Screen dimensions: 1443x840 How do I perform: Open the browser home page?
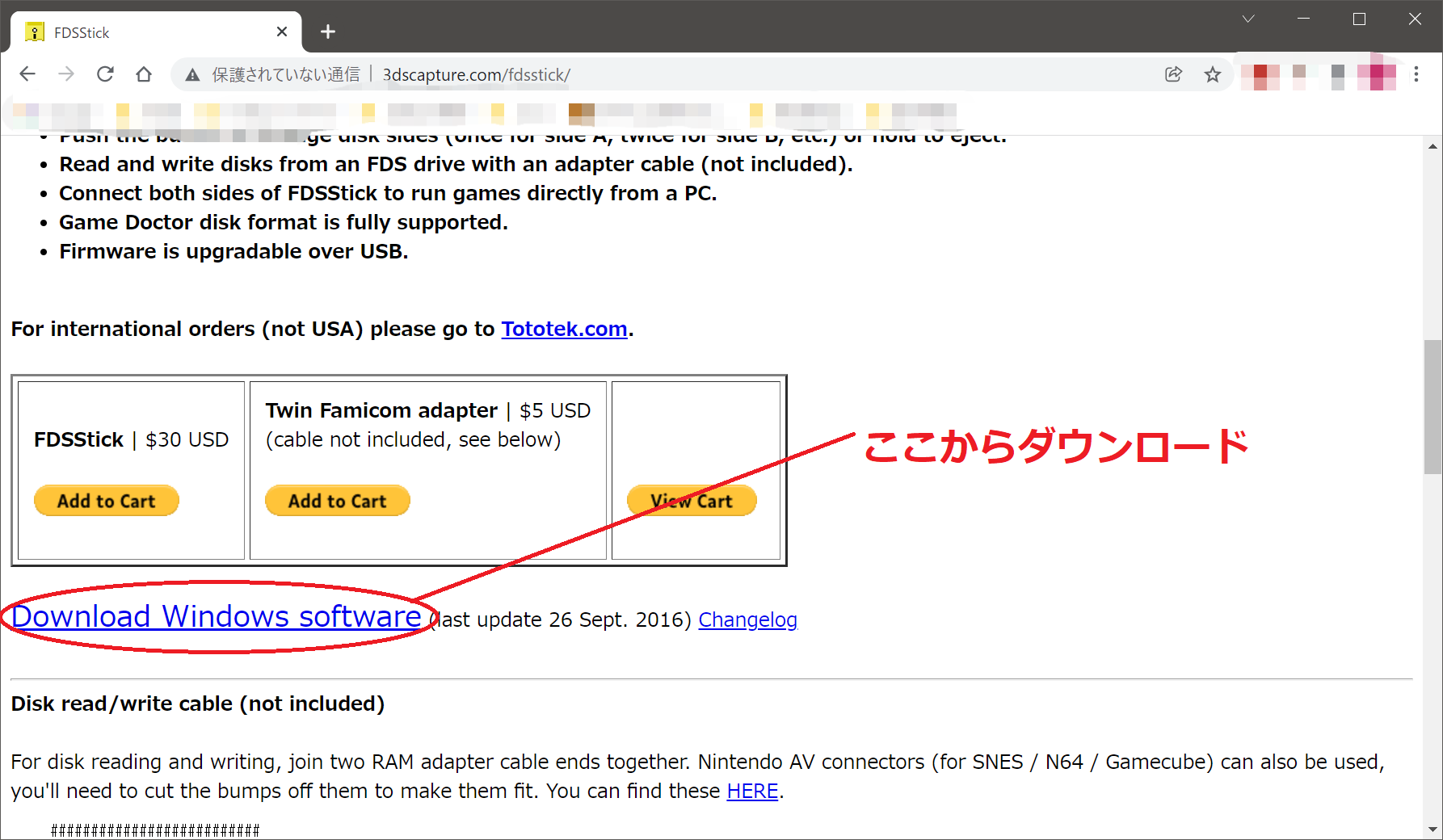tap(144, 74)
